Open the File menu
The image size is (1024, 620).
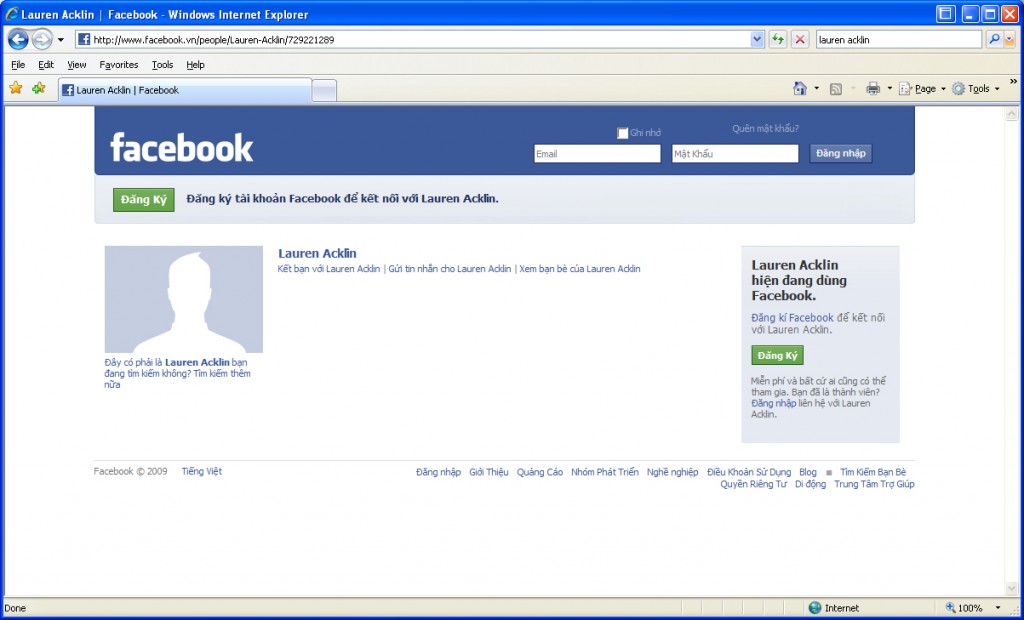(x=18, y=65)
